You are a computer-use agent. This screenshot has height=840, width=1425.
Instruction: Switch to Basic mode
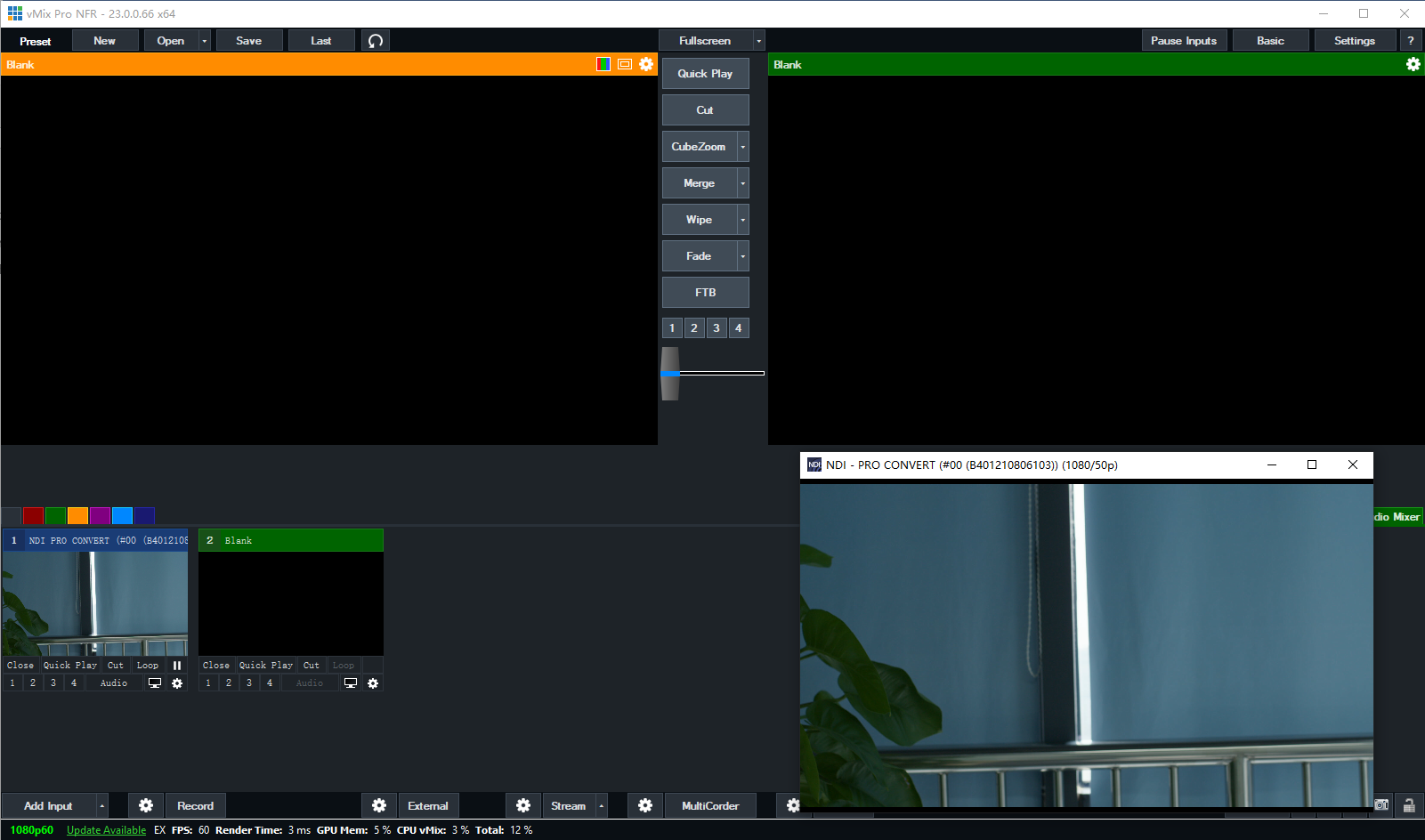tap(1270, 41)
